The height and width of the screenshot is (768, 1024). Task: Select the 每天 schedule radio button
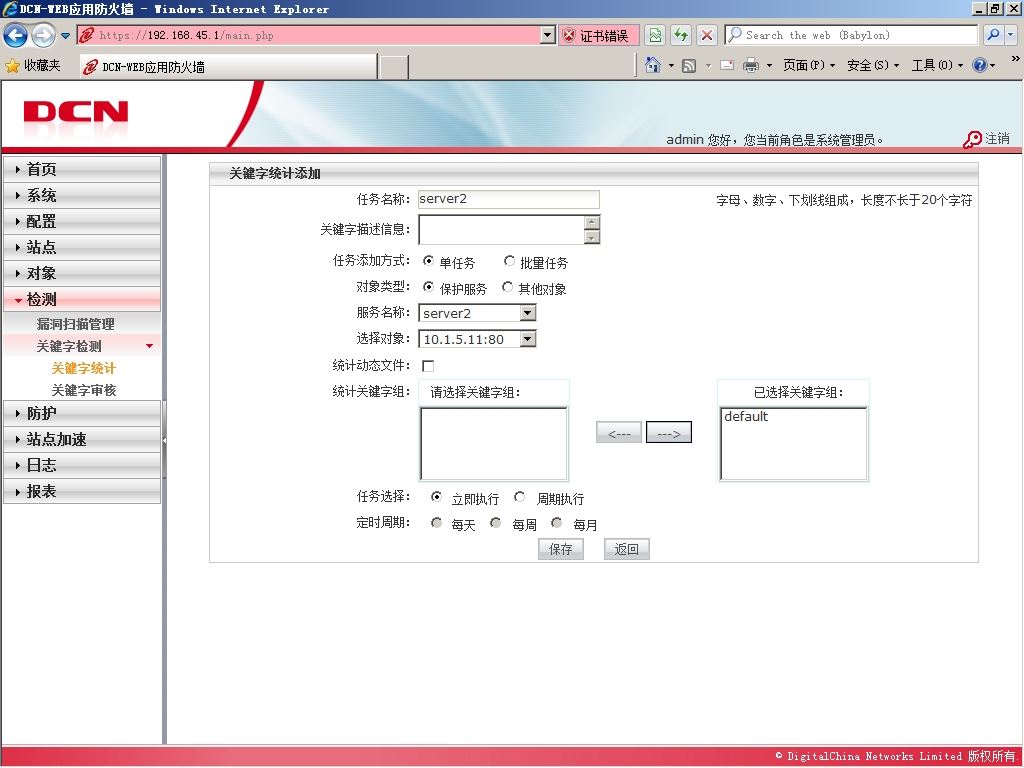point(436,522)
